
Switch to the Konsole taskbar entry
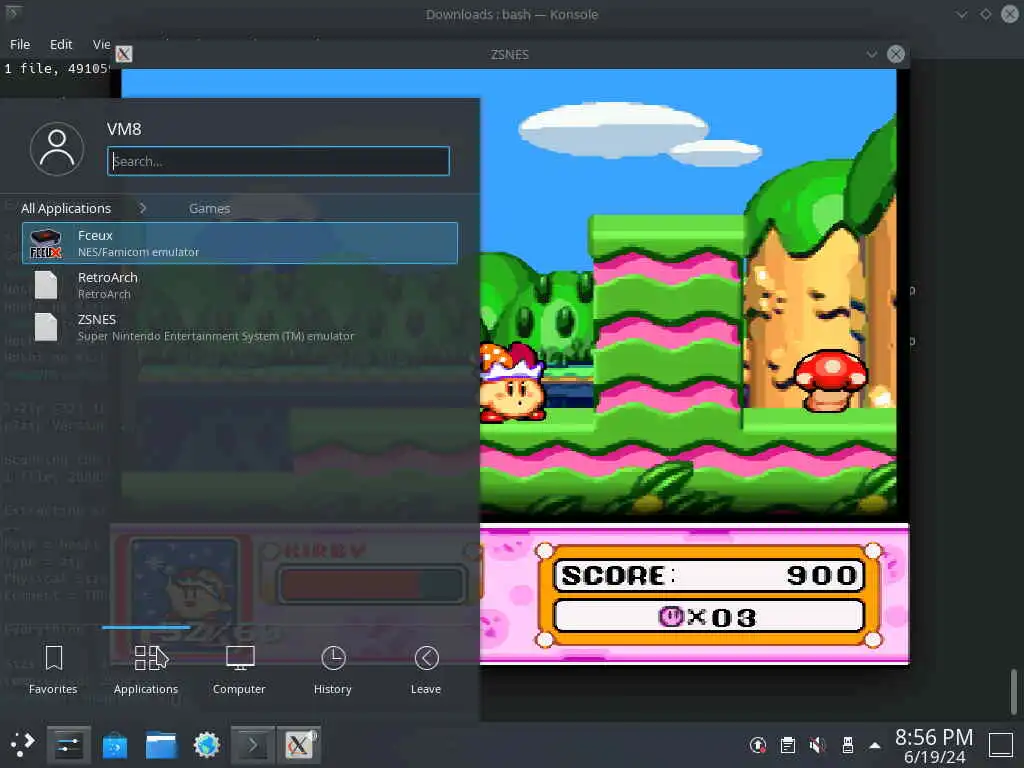253,744
